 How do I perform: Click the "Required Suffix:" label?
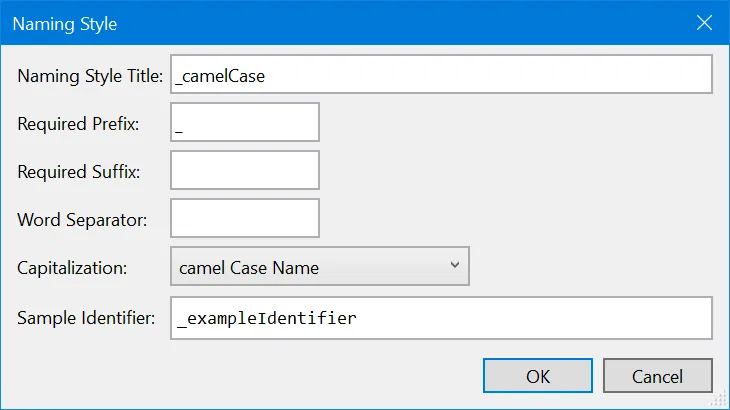point(78,172)
